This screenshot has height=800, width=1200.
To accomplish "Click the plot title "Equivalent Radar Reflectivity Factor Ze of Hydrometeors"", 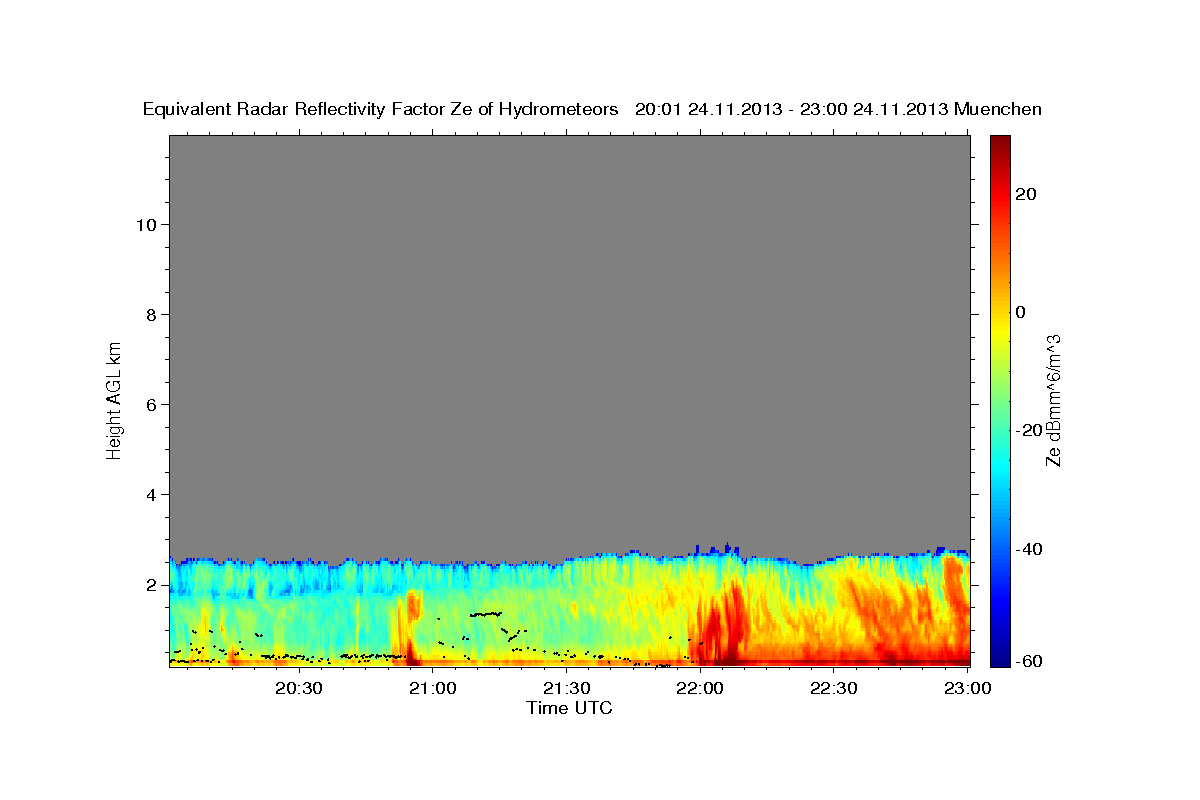I will [380, 109].
